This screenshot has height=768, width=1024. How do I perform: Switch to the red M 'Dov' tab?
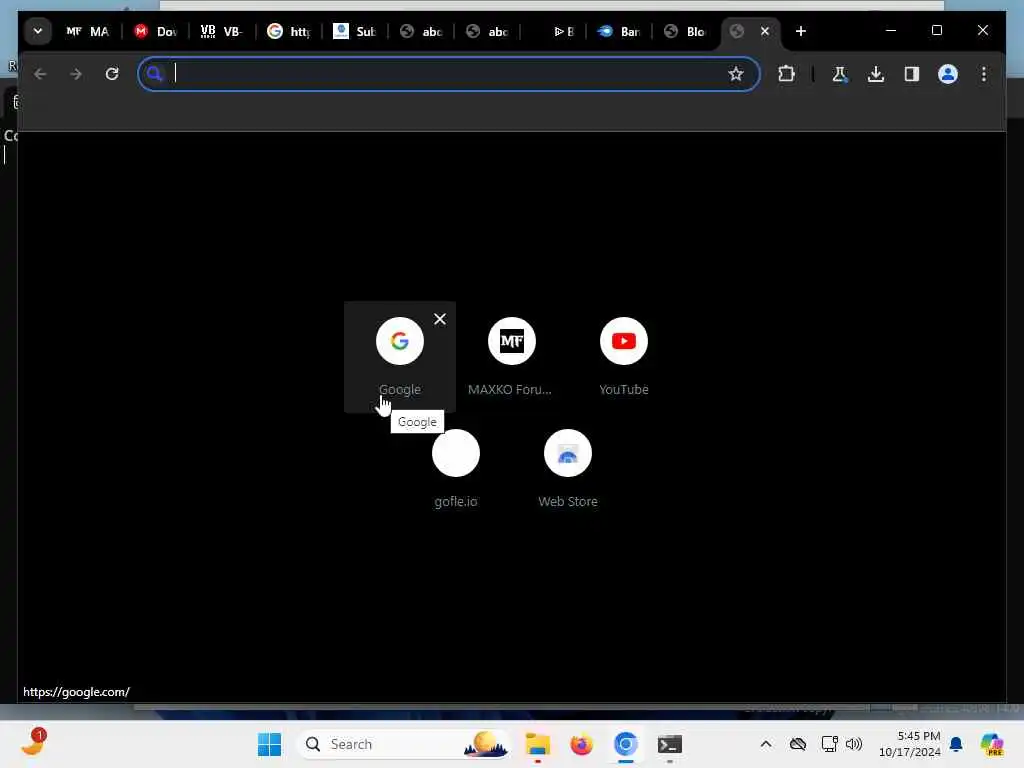155,31
